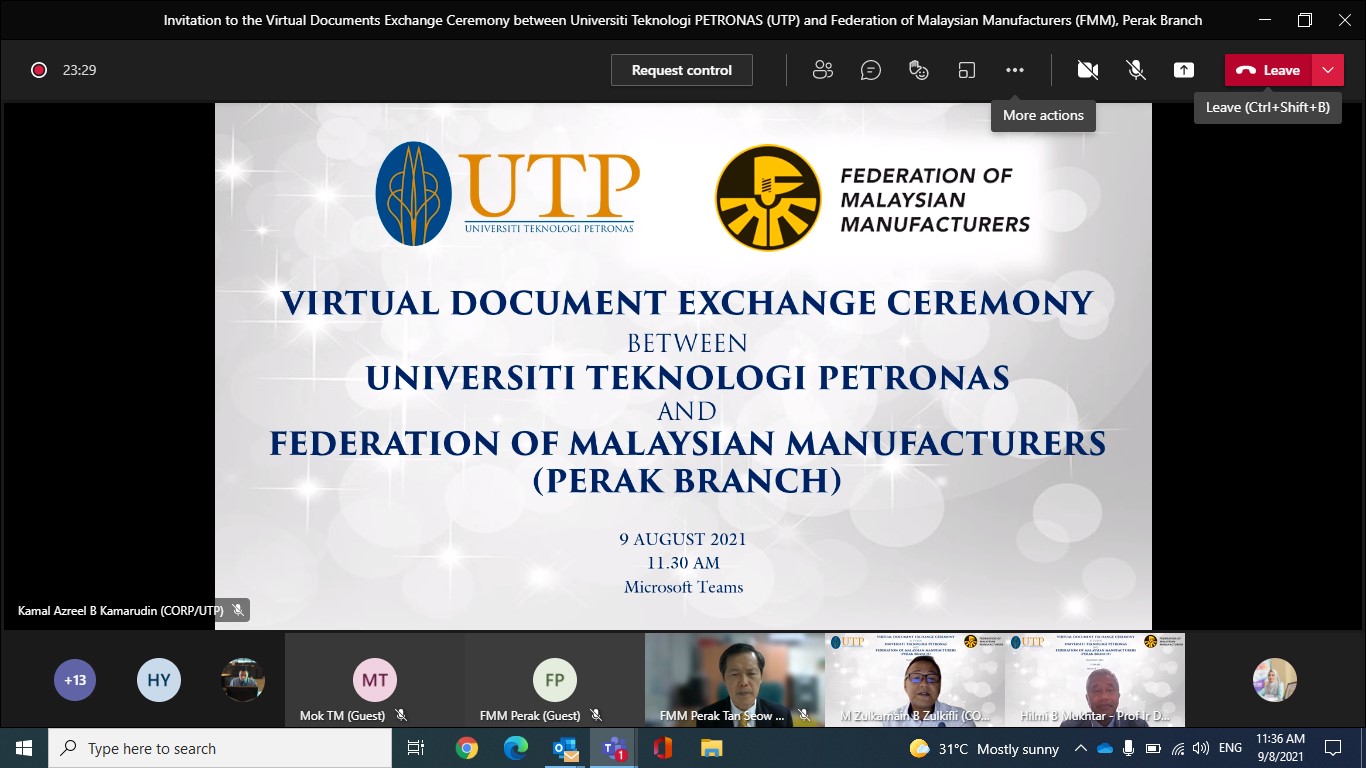Open Microsoft Teams taskbar icon

[614, 748]
